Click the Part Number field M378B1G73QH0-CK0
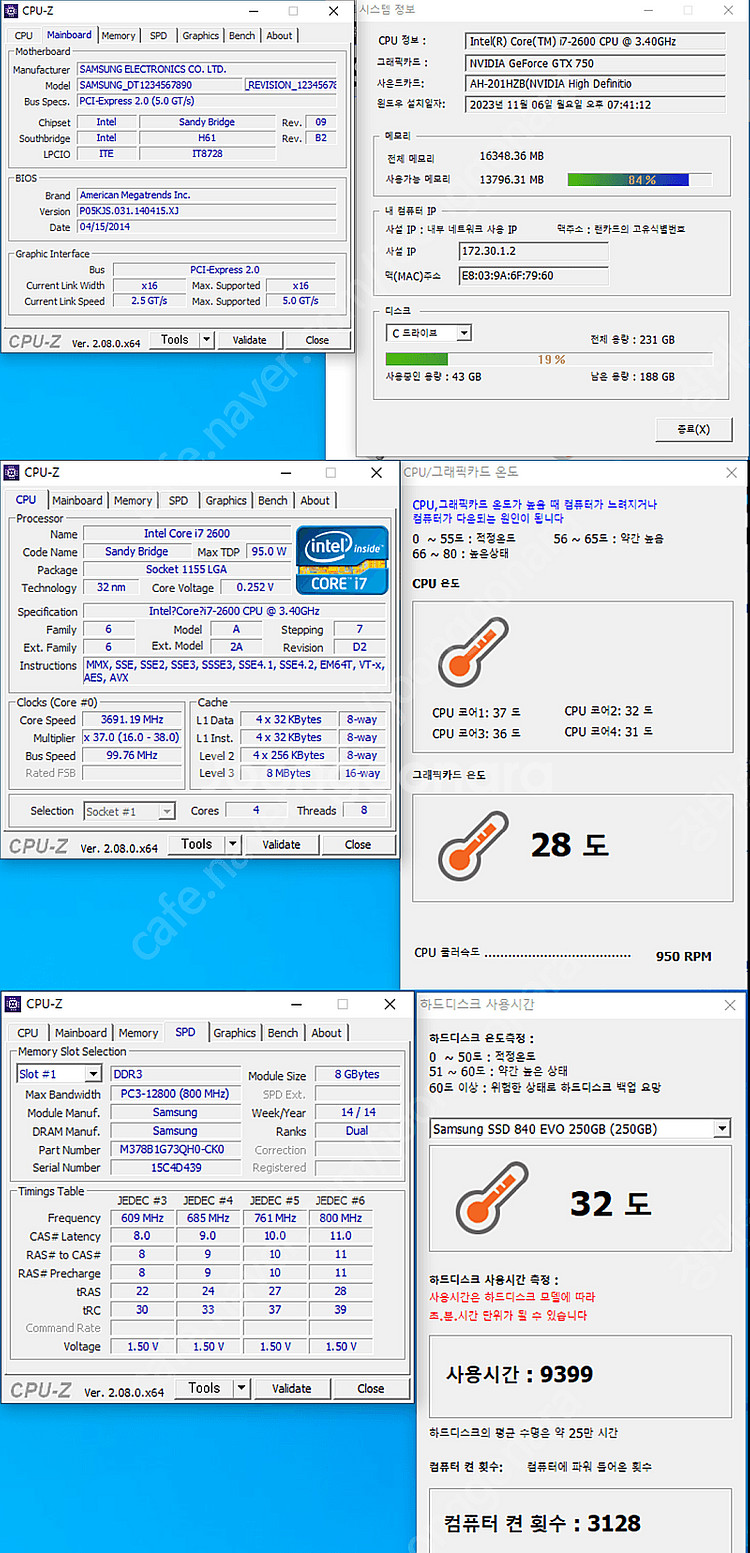 pos(174,1150)
